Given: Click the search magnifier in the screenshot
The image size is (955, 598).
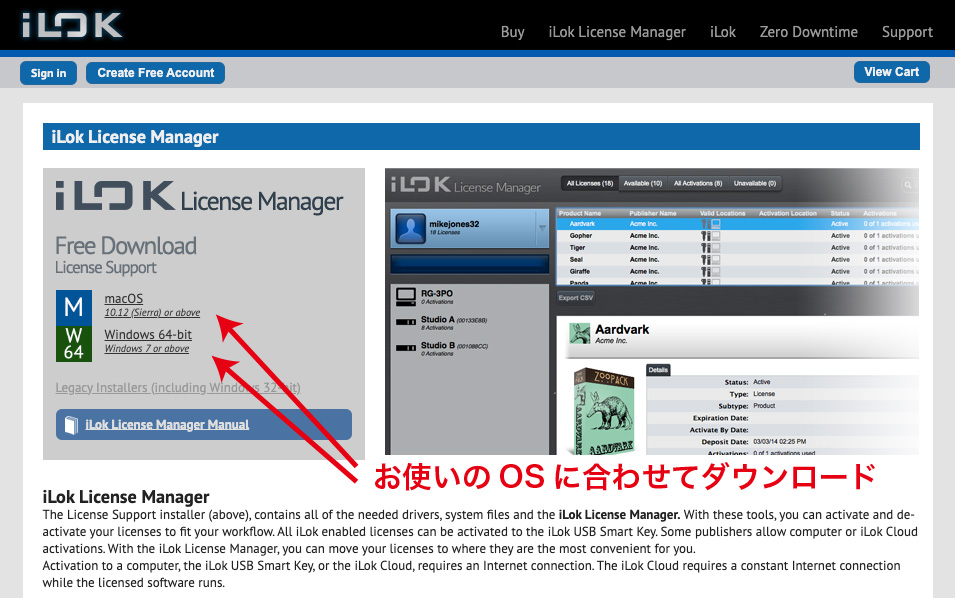Looking at the screenshot, I should pos(908,185).
